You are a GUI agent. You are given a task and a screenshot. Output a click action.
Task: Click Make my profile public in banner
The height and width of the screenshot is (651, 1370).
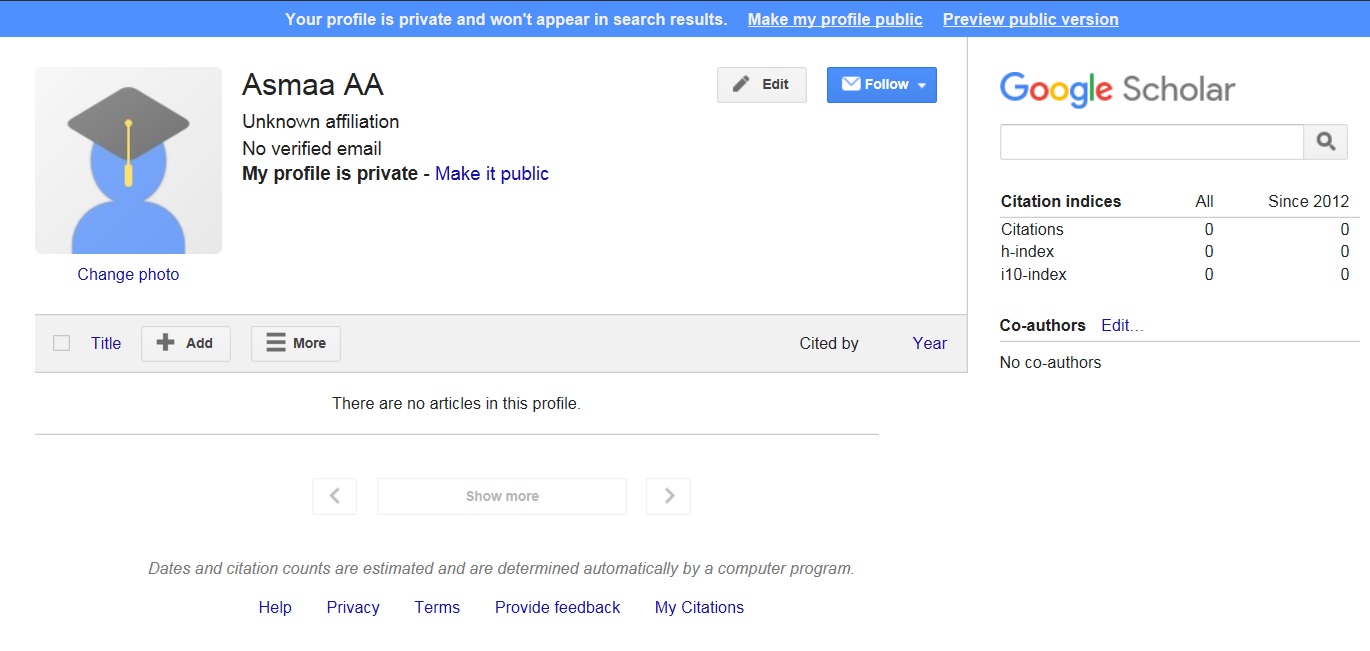click(x=834, y=18)
